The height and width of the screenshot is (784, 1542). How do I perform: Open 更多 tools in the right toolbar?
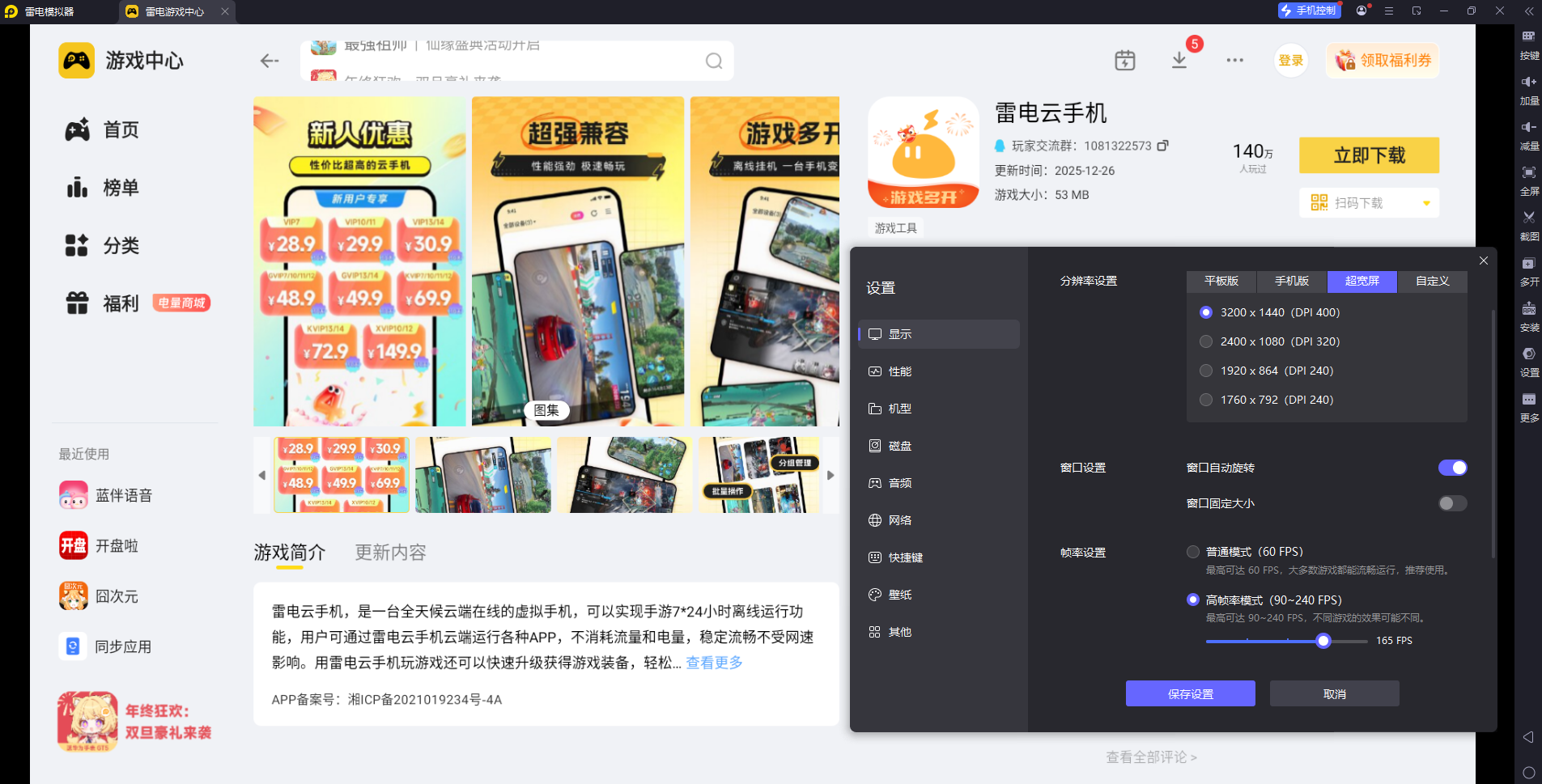tap(1529, 408)
